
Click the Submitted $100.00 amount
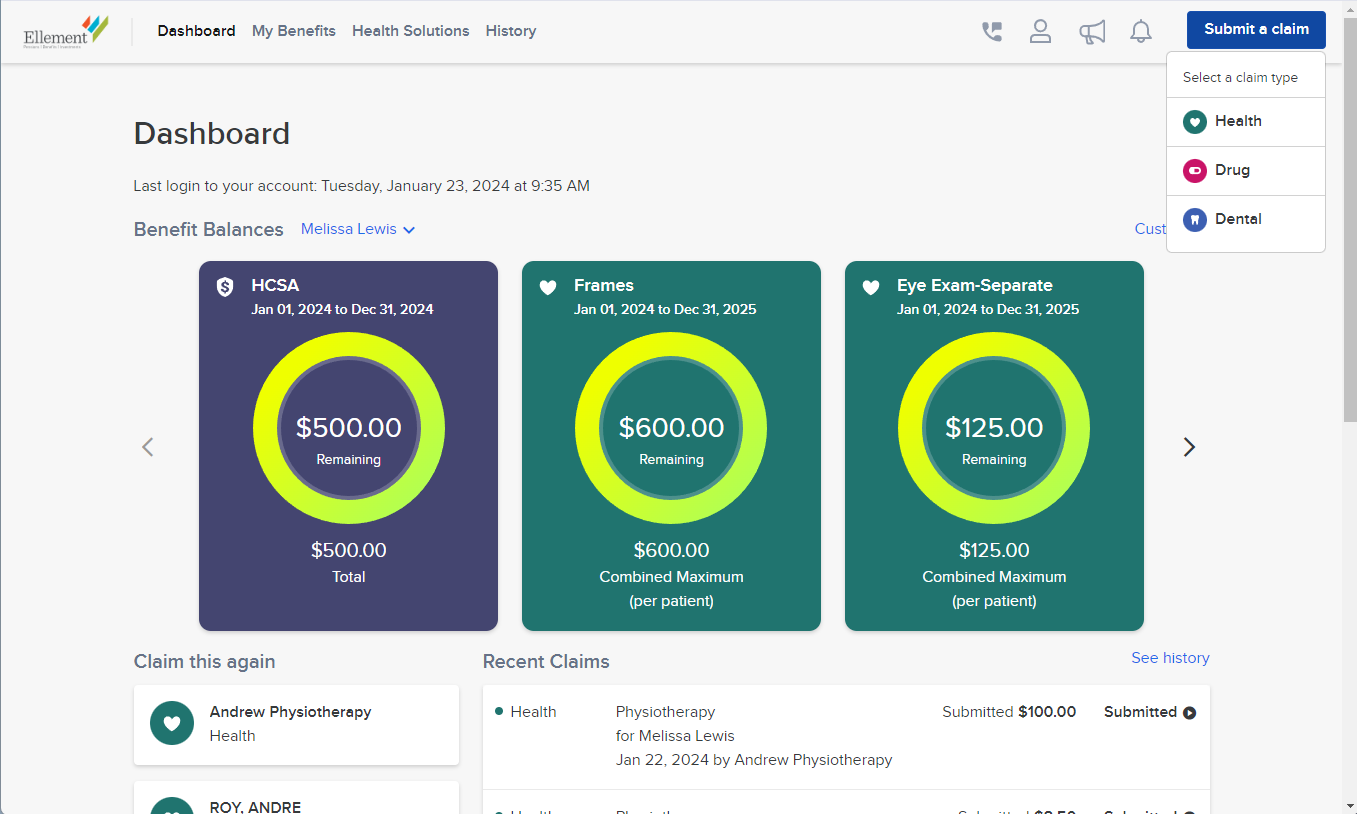point(1009,712)
